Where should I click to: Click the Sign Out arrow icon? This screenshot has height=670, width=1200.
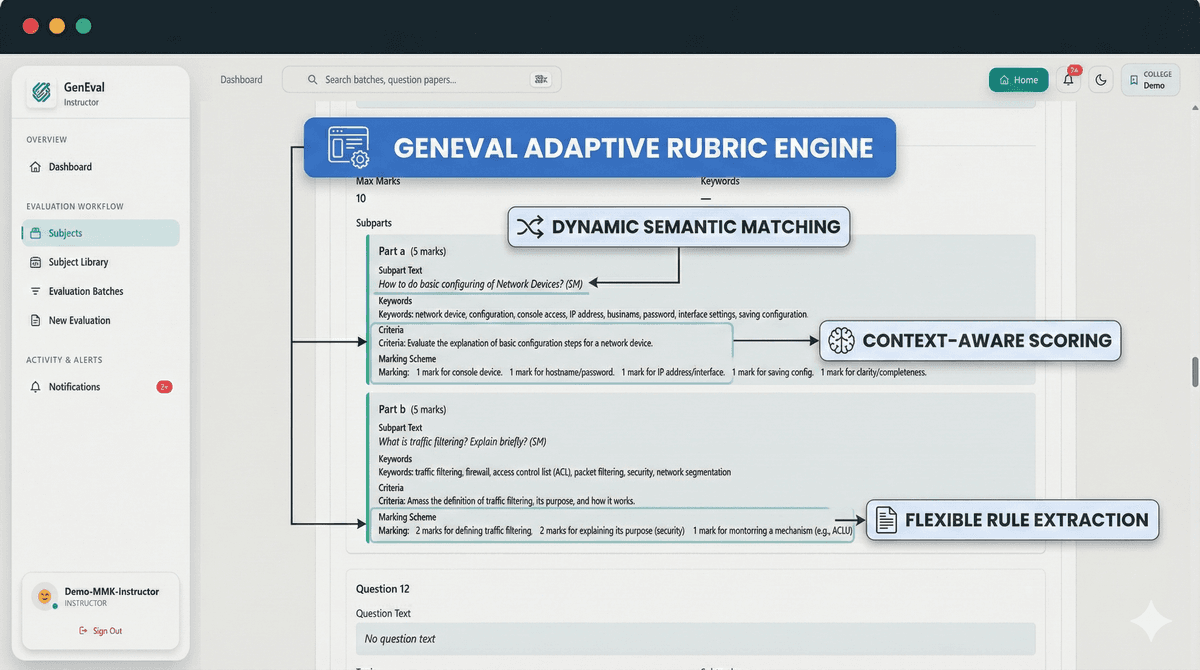[x=83, y=631]
